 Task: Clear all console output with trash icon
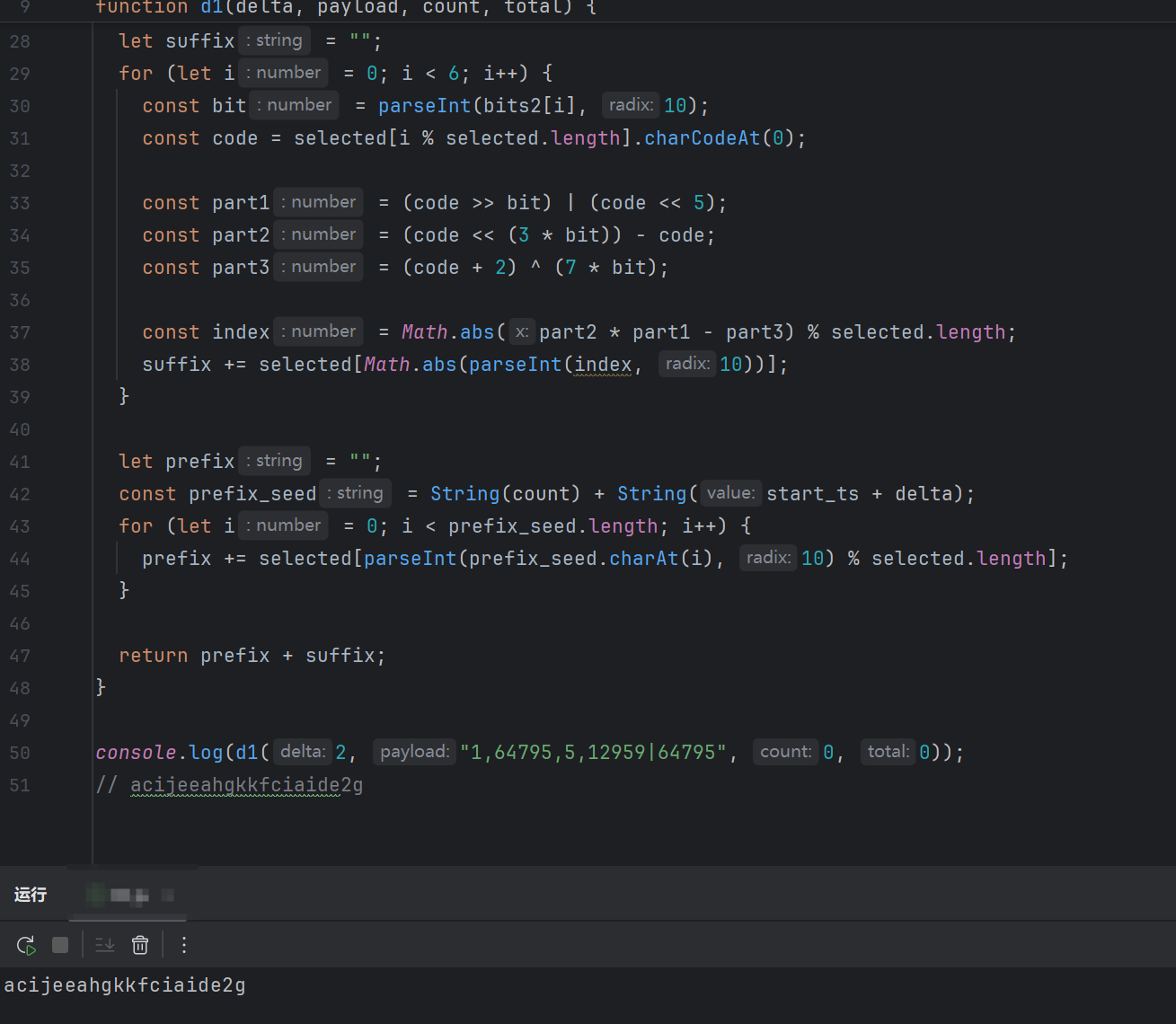[140, 945]
